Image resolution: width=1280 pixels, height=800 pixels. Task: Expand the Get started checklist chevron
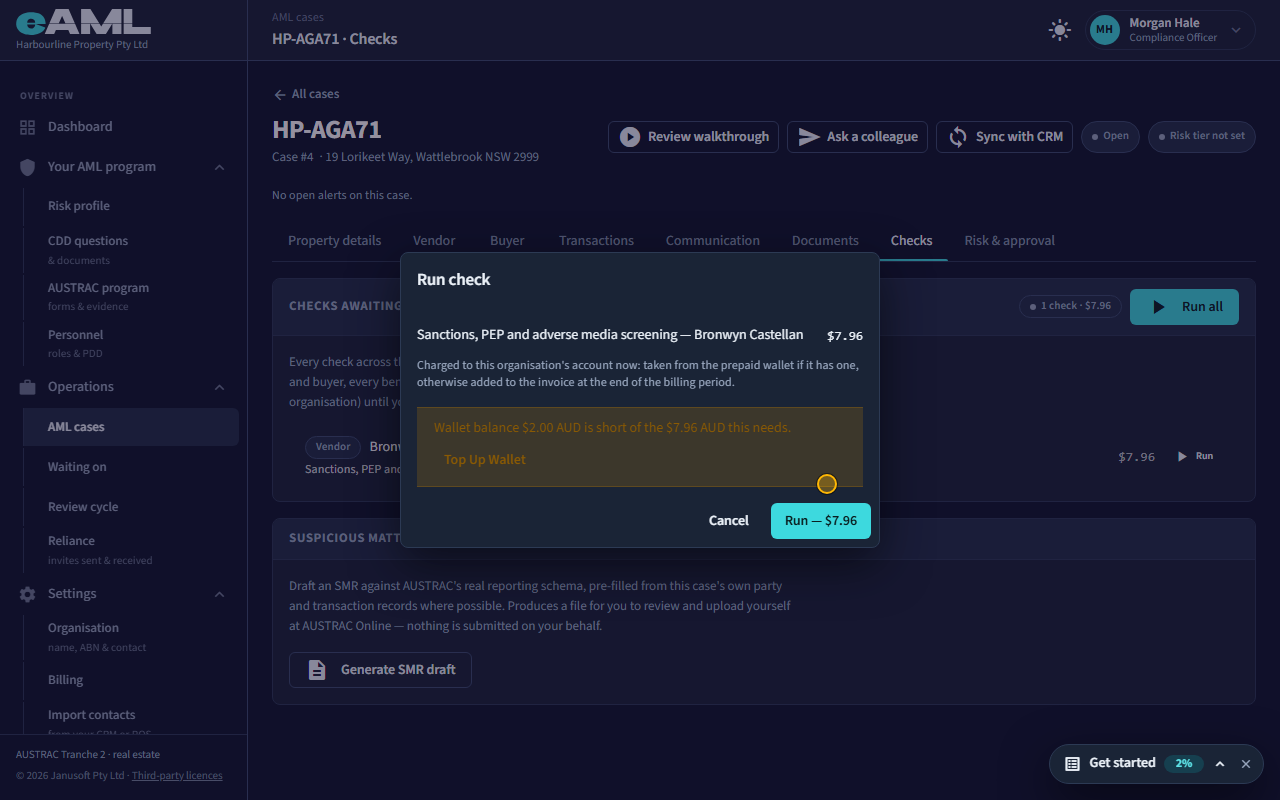pos(1220,764)
